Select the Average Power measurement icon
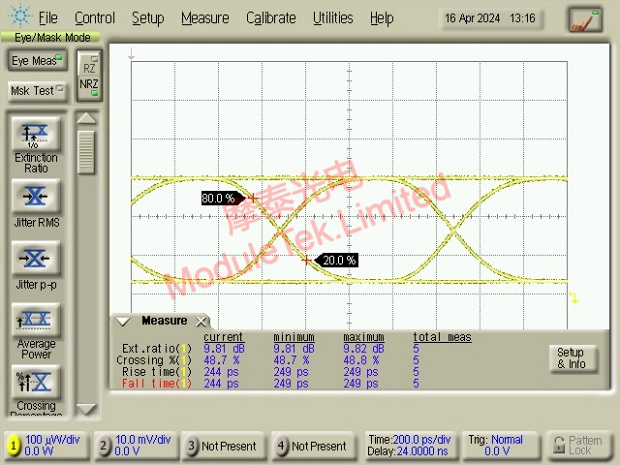The width and height of the screenshot is (620, 465). coord(36,320)
